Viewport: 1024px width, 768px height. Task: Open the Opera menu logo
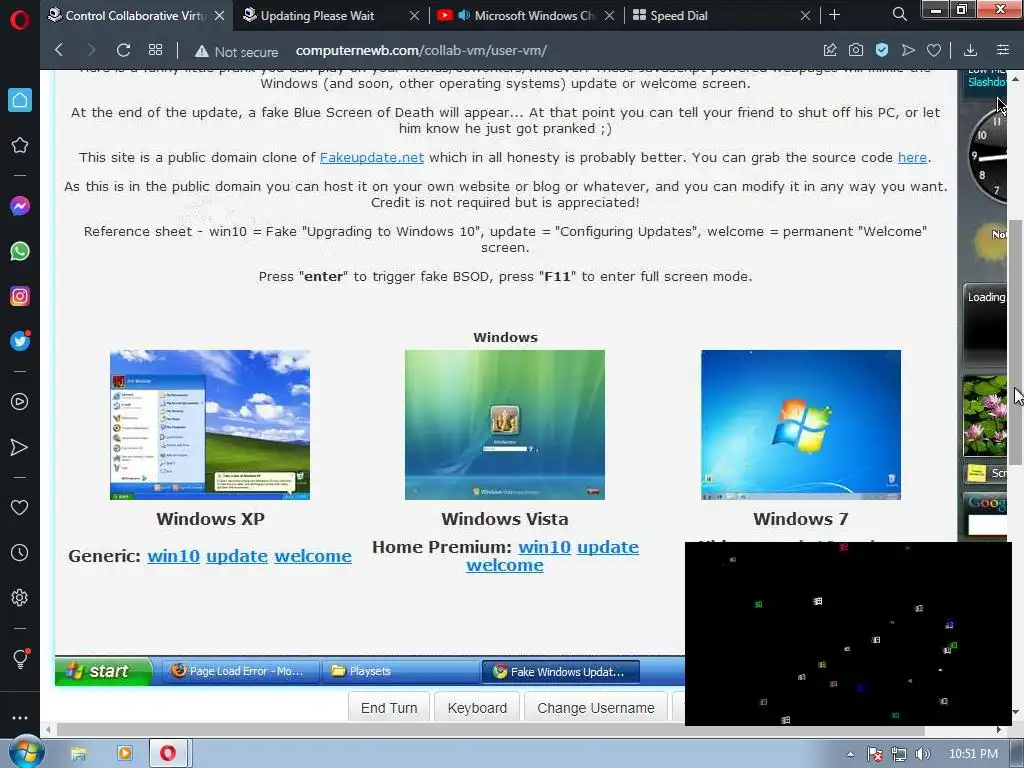point(20,20)
